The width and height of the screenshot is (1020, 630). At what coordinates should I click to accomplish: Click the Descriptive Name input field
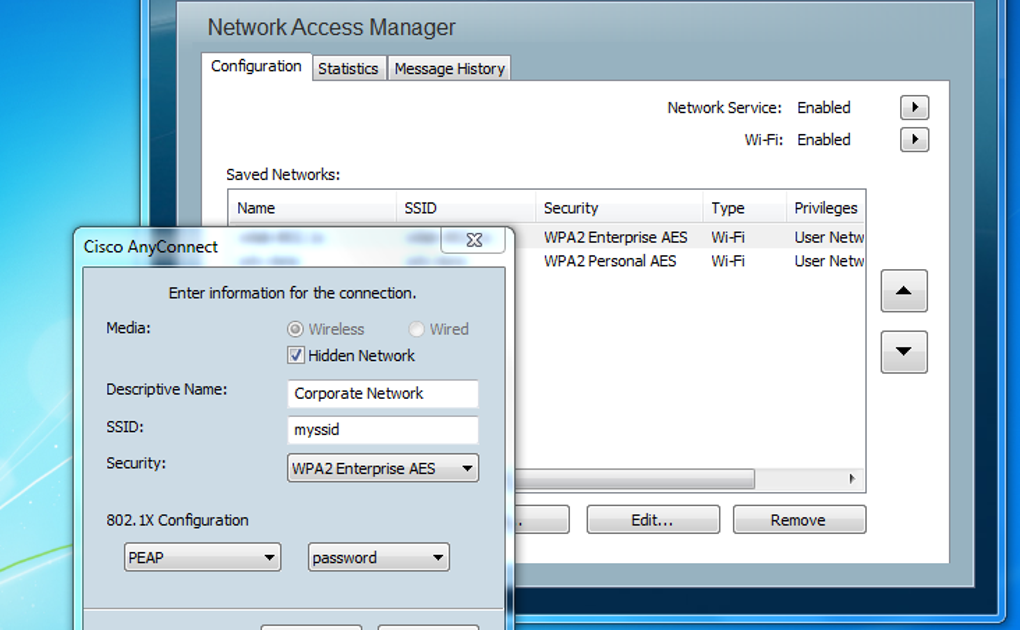(382, 394)
